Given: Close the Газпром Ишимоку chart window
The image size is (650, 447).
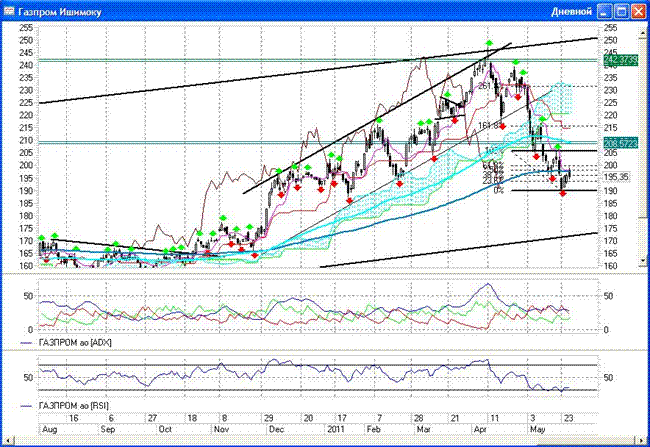Looking at the screenshot, I should pos(638,11).
